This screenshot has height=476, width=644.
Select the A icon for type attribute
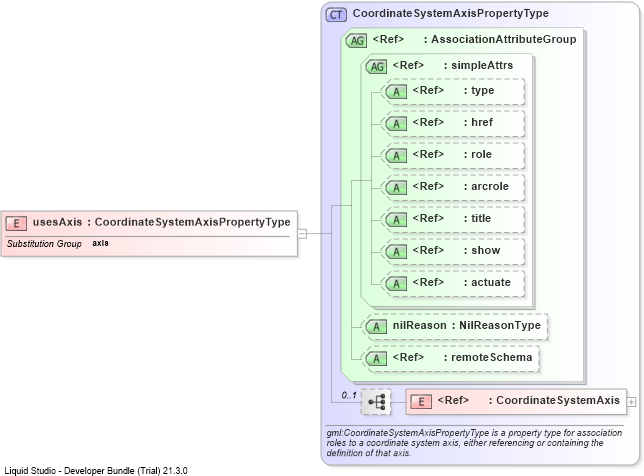pos(396,92)
